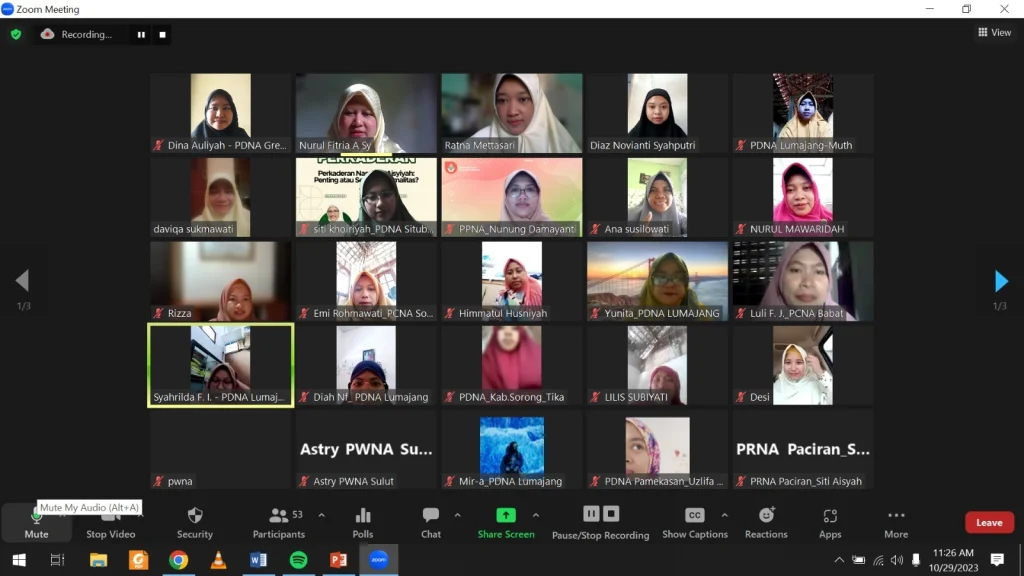1024x576 pixels.
Task: Go to the next gallery page
Action: [1003, 281]
